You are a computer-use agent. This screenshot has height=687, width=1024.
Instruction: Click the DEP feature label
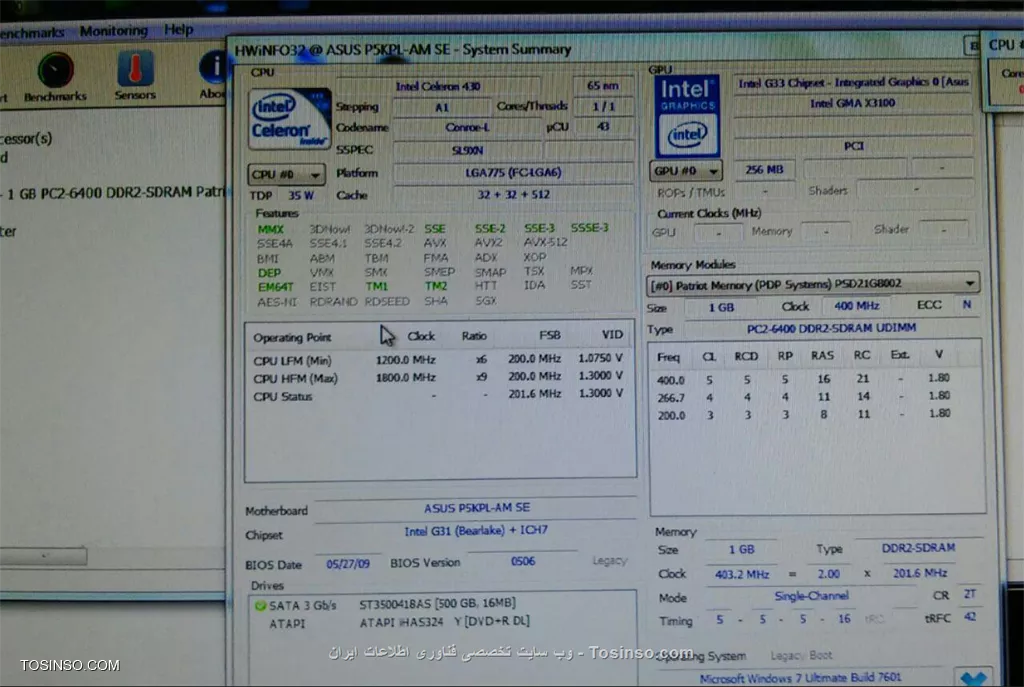tap(269, 272)
